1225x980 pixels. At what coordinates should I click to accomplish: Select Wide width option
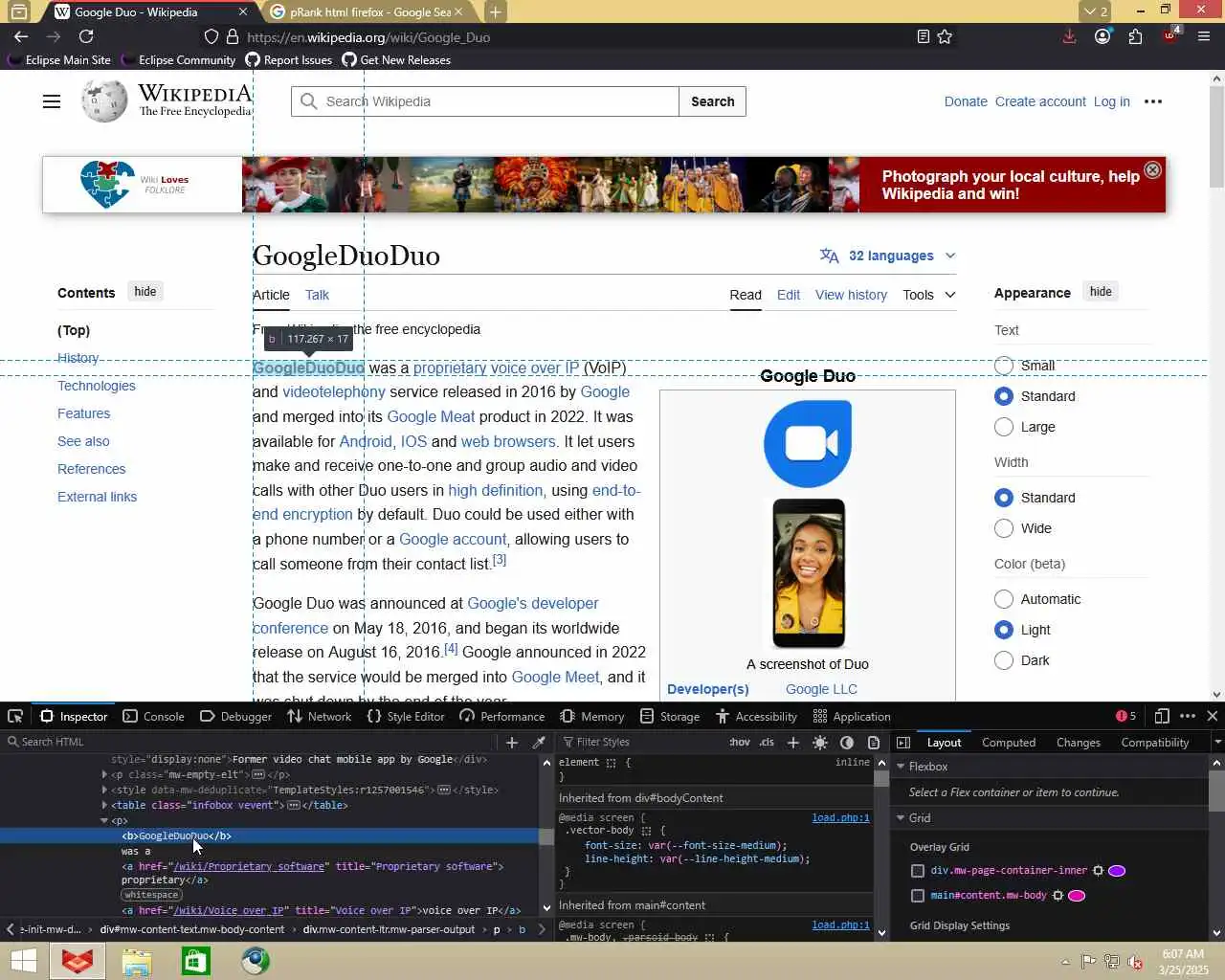click(x=1004, y=528)
